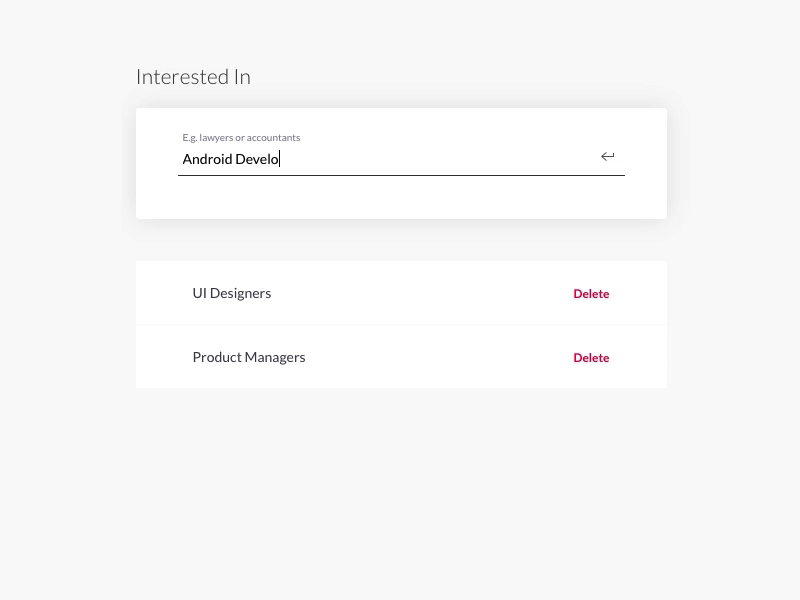Remove the Product Managers entry
The image size is (800, 600).
(x=591, y=358)
